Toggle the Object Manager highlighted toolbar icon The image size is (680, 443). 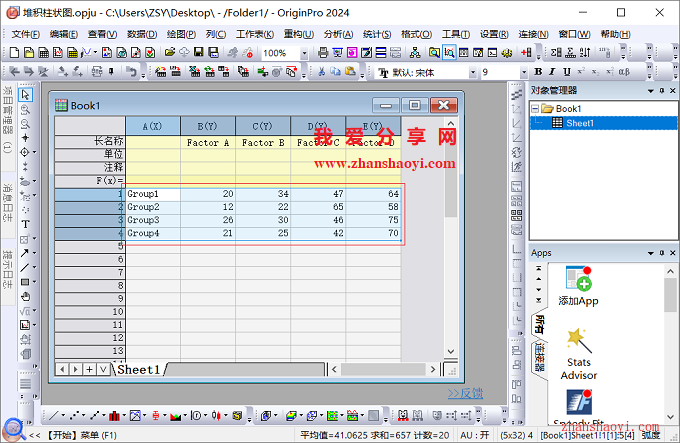[x=449, y=53]
